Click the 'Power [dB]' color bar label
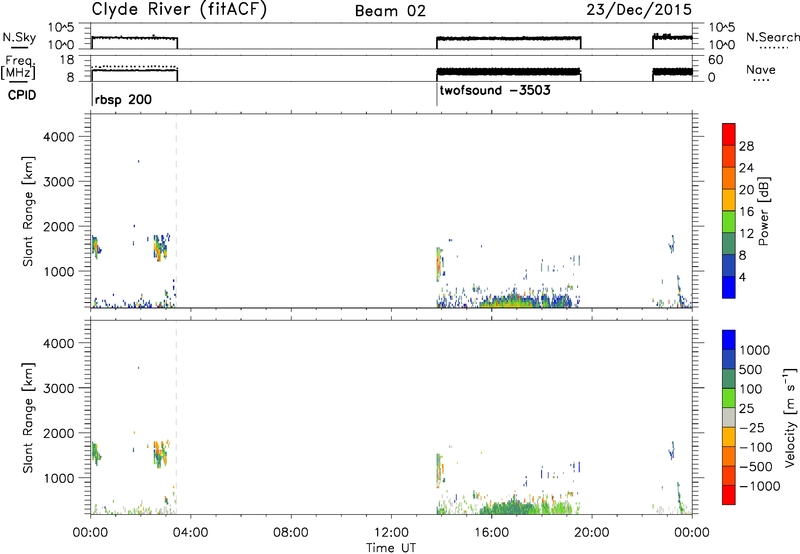The width and height of the screenshot is (800, 554). (764, 212)
